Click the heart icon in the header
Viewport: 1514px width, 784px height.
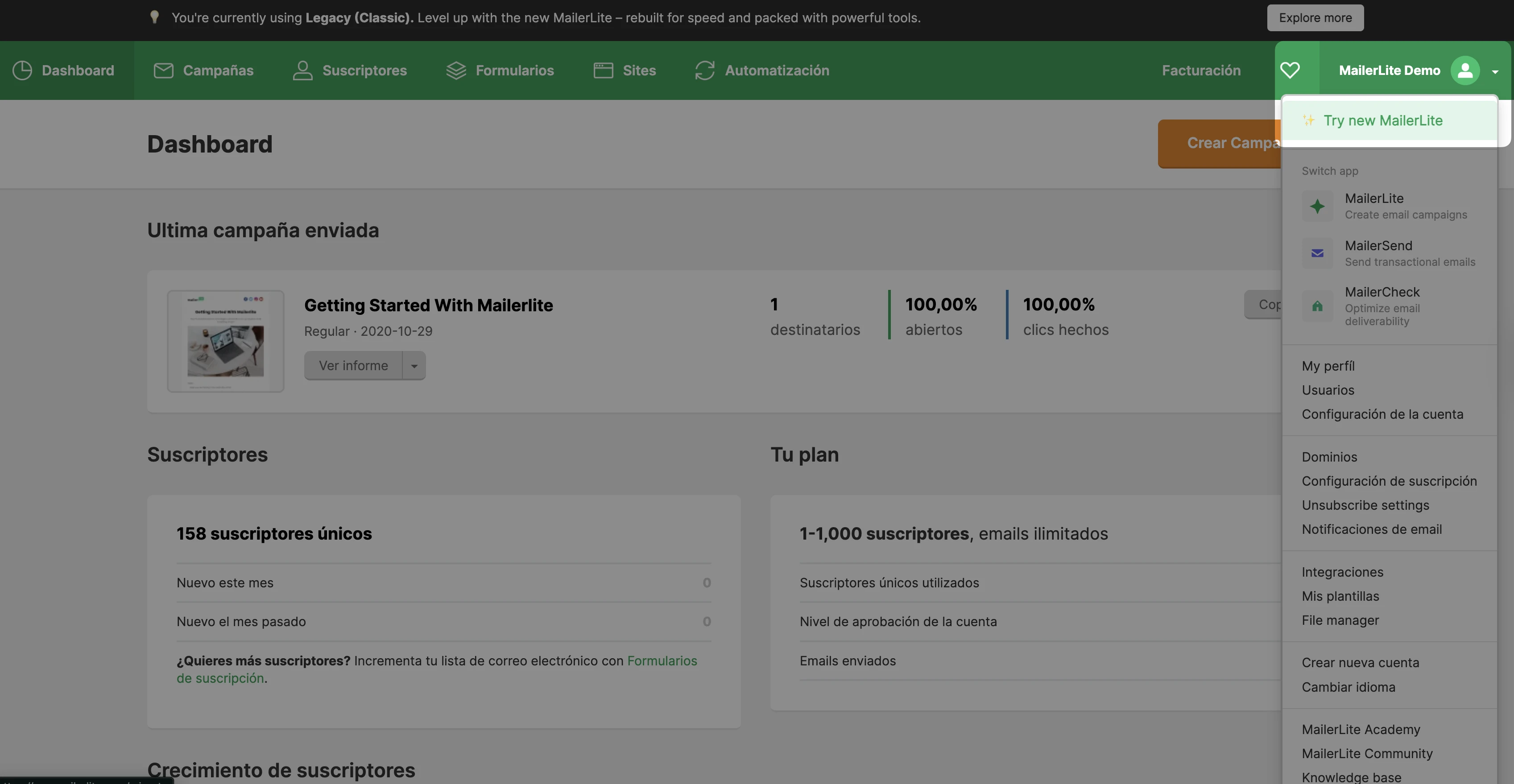coord(1290,70)
